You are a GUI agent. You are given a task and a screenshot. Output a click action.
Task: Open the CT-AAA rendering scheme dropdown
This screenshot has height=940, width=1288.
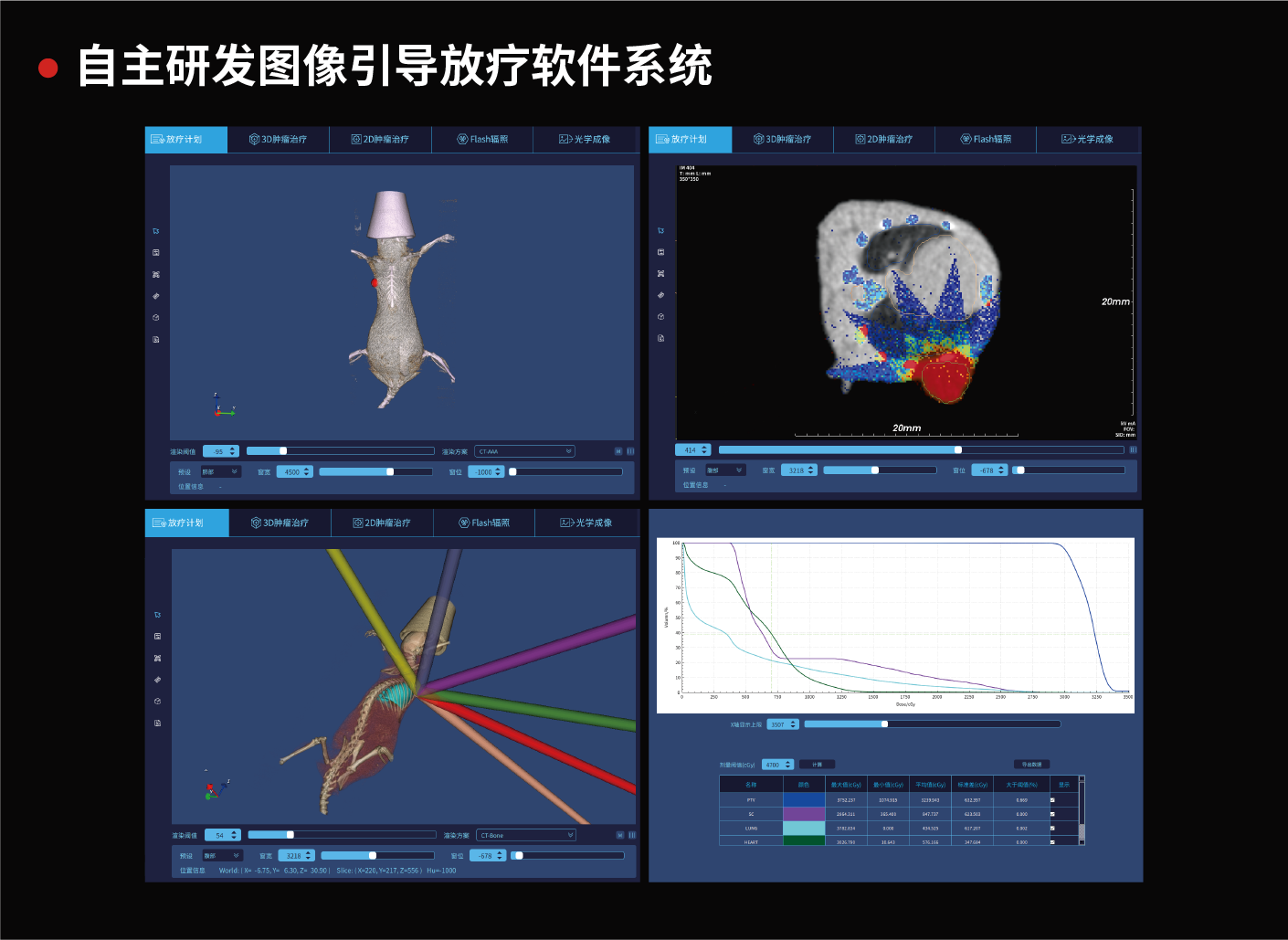click(x=524, y=451)
